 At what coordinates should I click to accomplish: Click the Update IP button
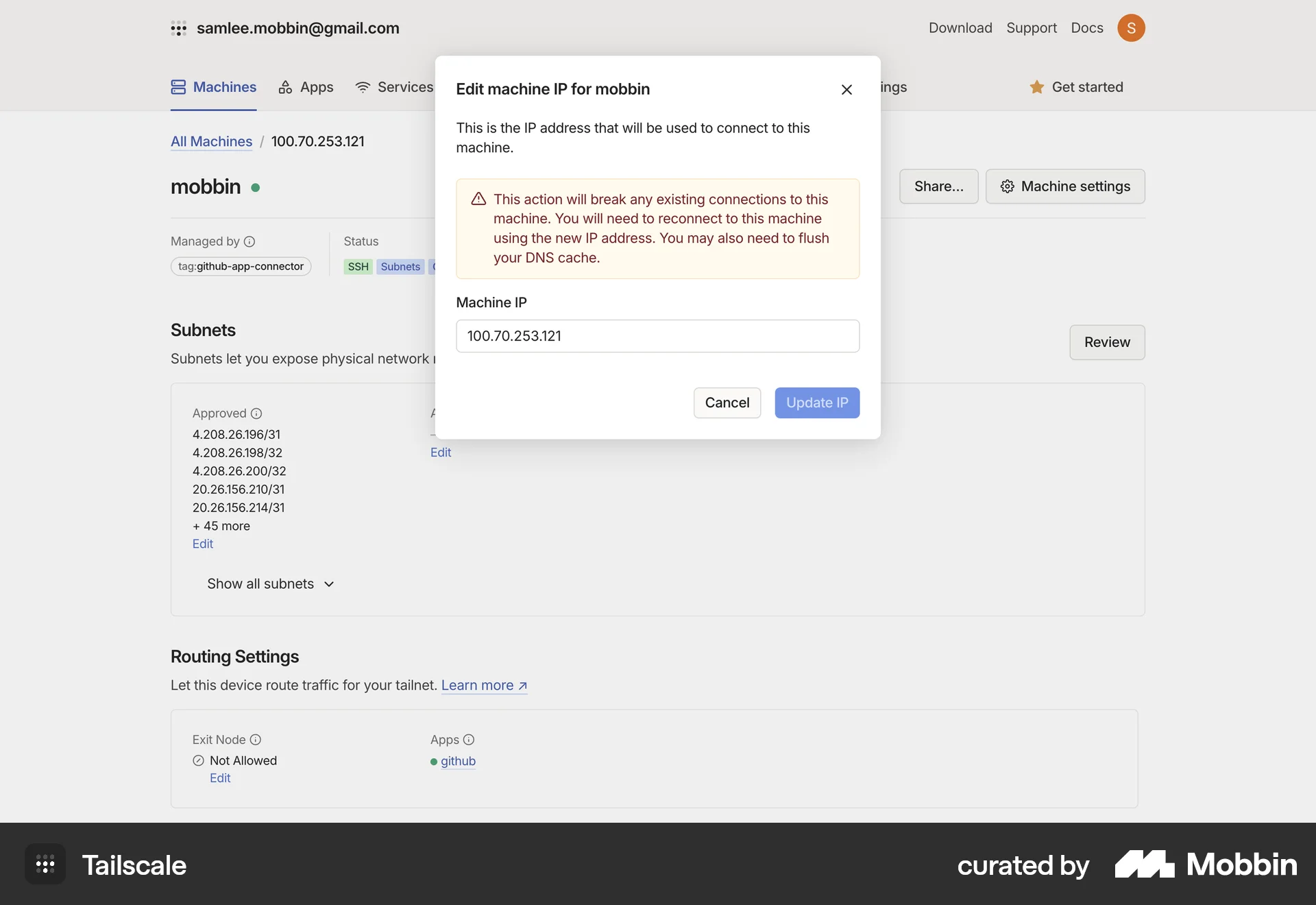(x=817, y=402)
